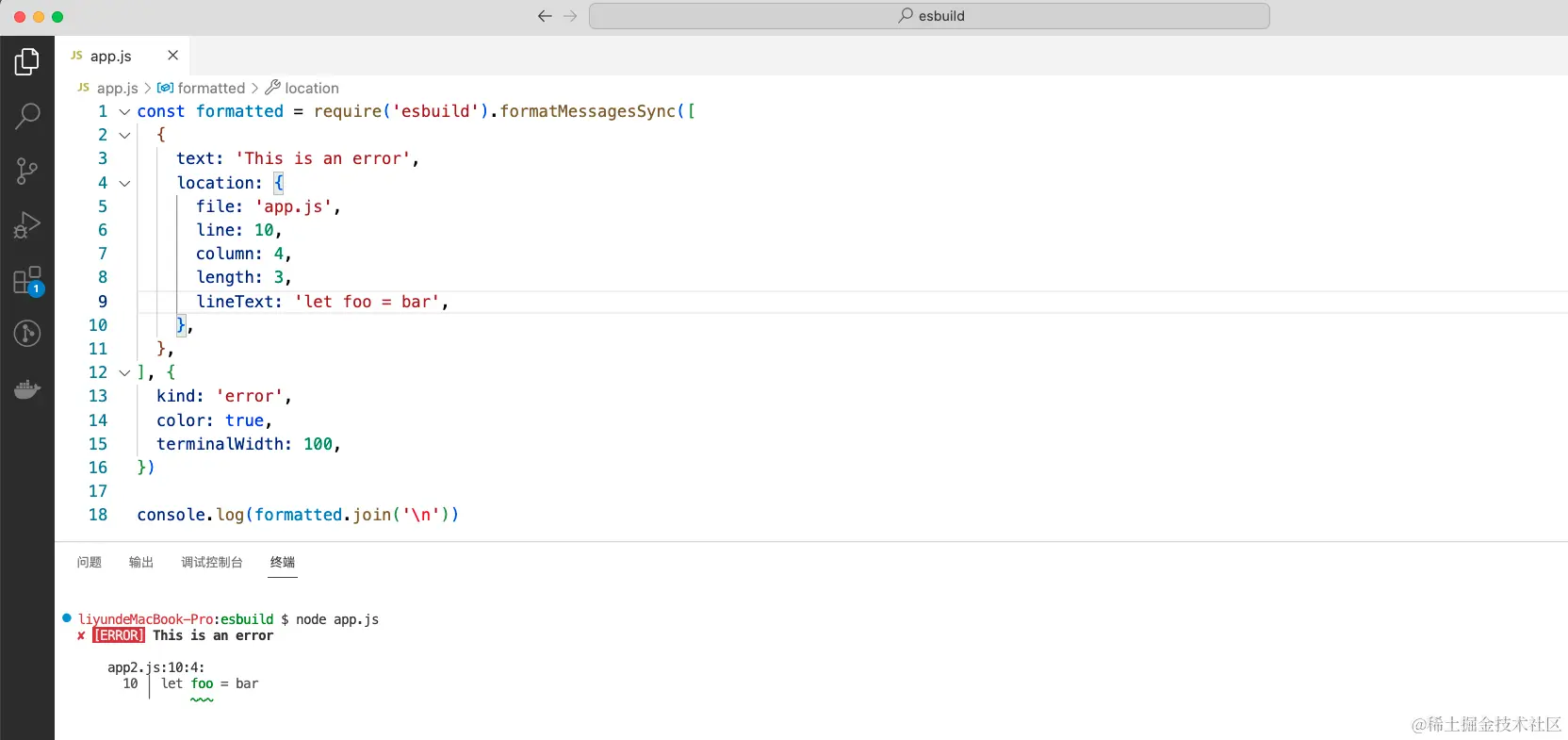The image size is (1568, 740).
Task: Close the app.js editor tab
Action: tap(172, 56)
